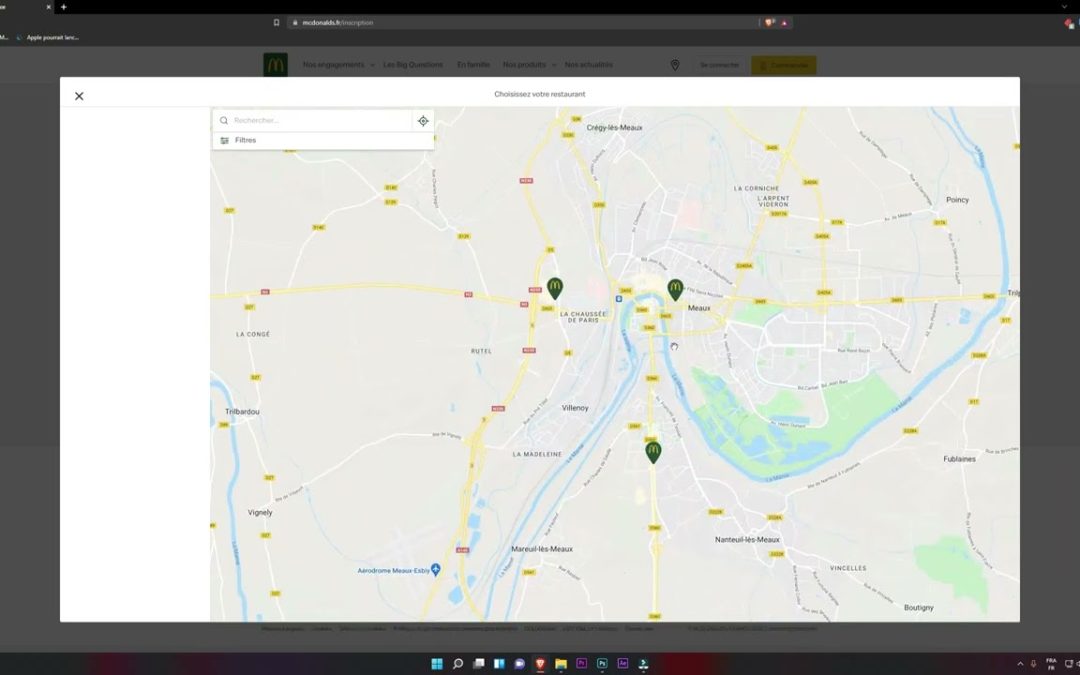Click the Brave browser taskbar icon
The image size is (1080, 675).
[540, 663]
